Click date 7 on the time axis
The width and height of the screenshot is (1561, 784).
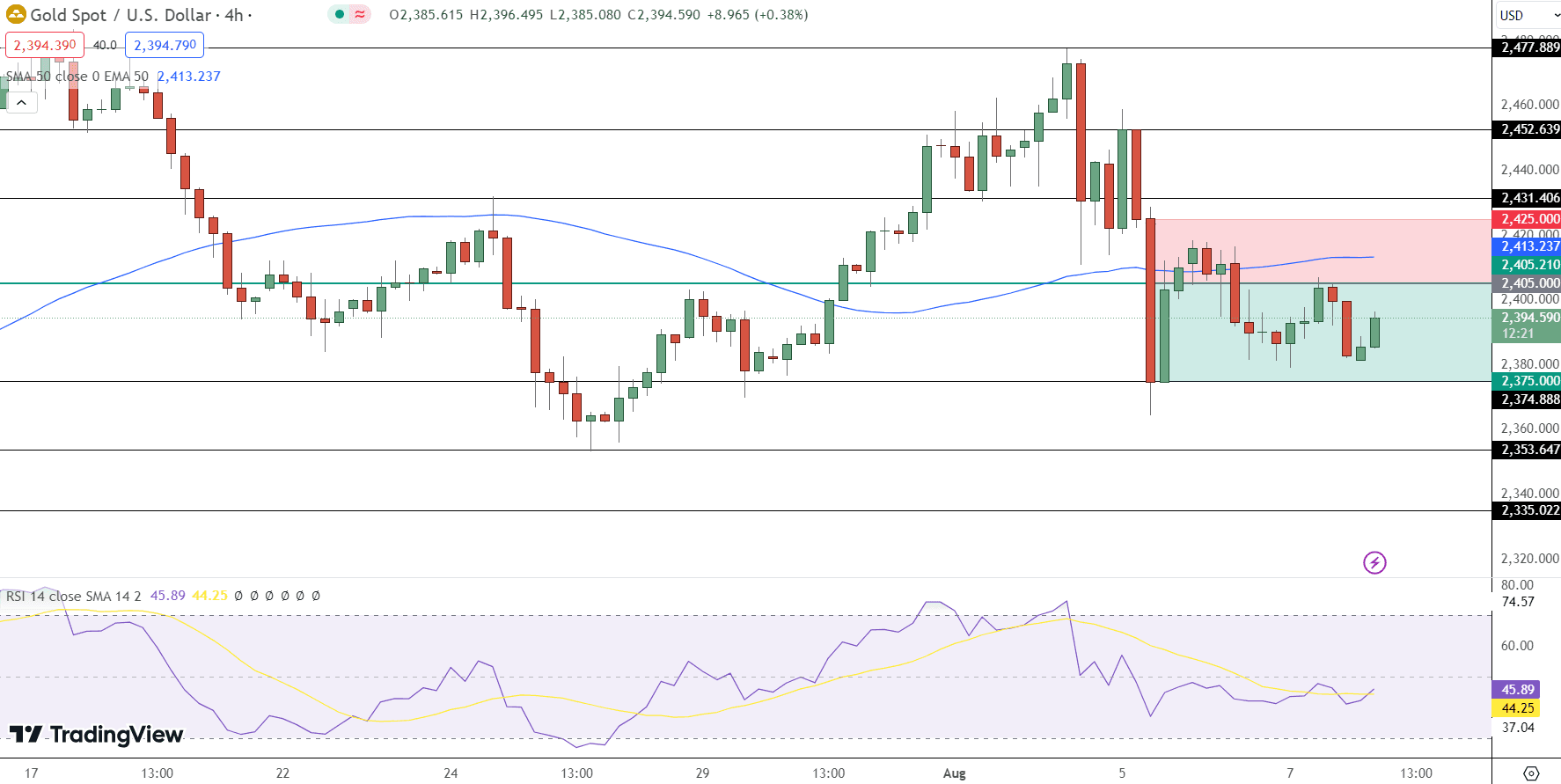point(1290,773)
